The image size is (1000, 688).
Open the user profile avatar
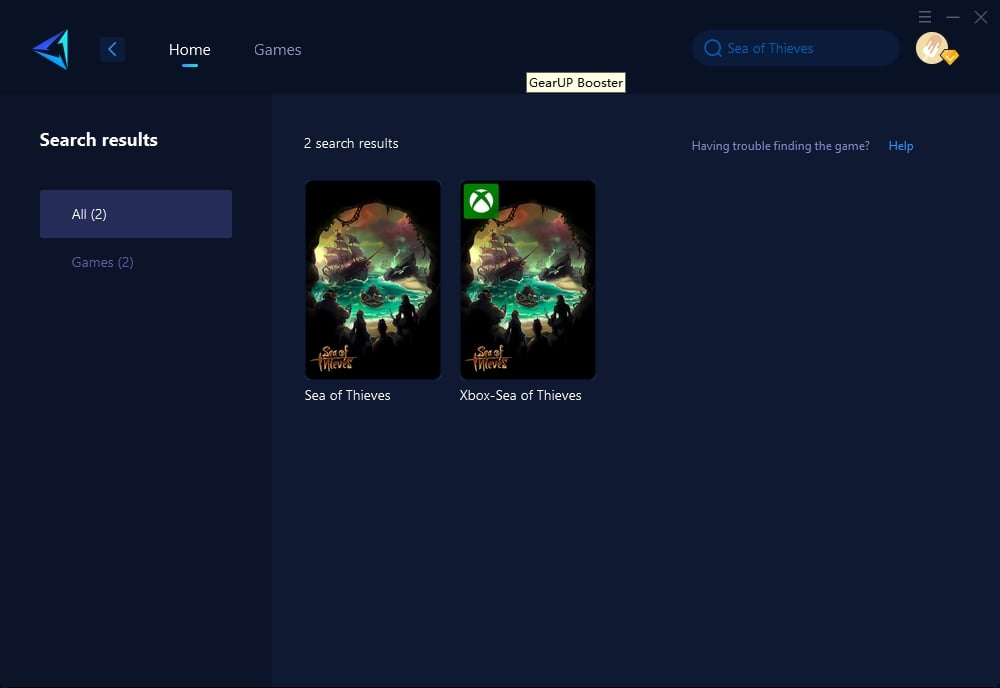pos(932,48)
